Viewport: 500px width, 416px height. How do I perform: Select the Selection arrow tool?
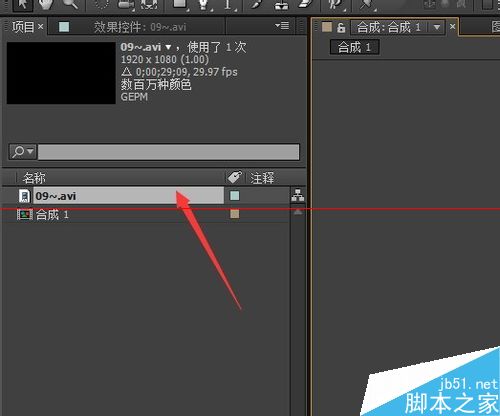tap(23, 5)
